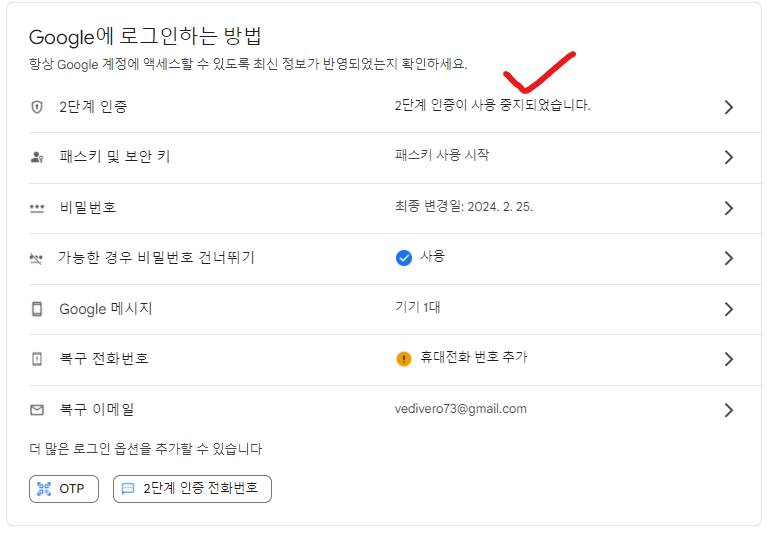The width and height of the screenshot is (775, 535).
Task: Add 2단계 인증 전화번호 option
Action: tap(192, 489)
